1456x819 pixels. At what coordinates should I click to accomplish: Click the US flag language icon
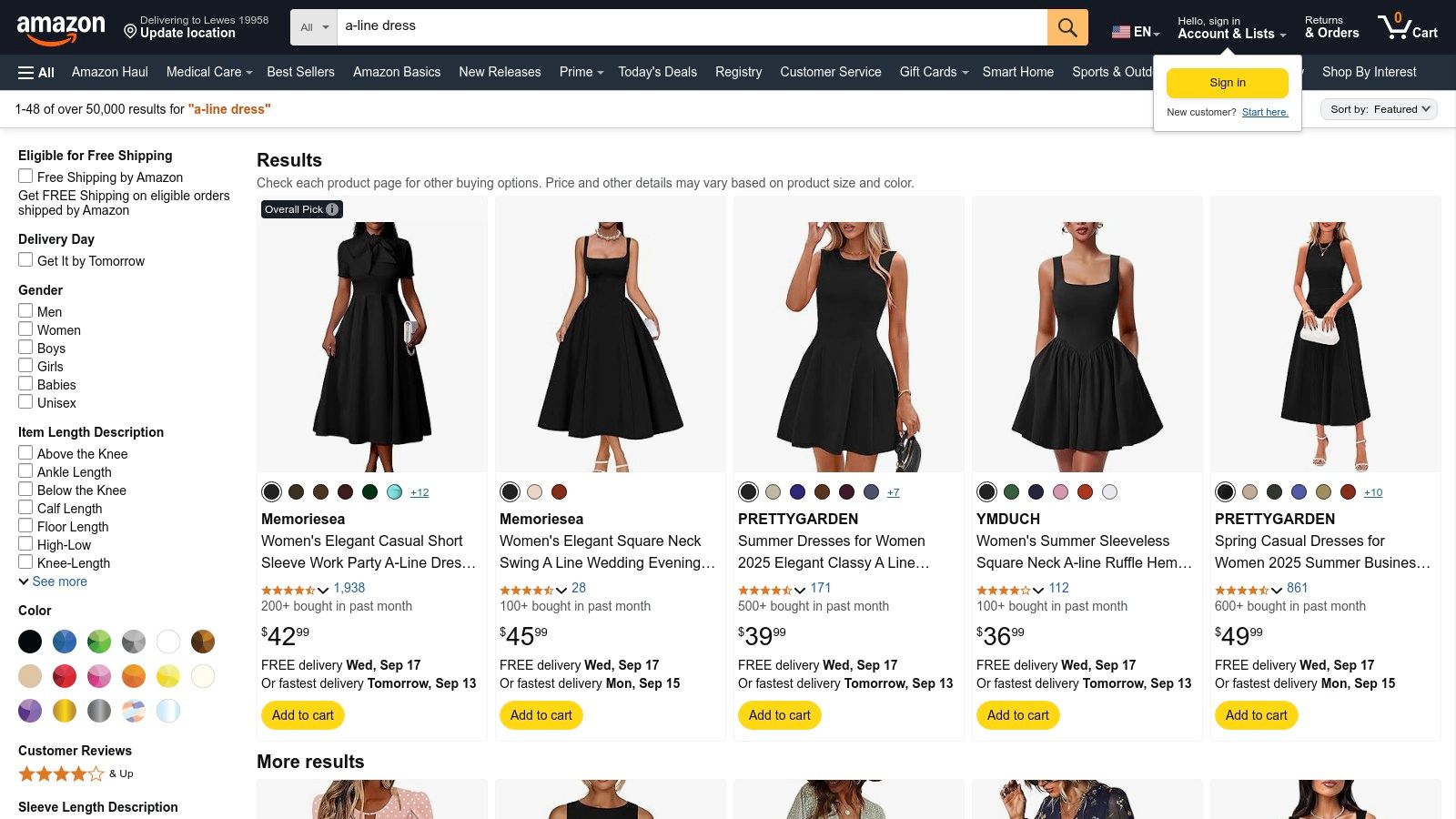pos(1121,32)
